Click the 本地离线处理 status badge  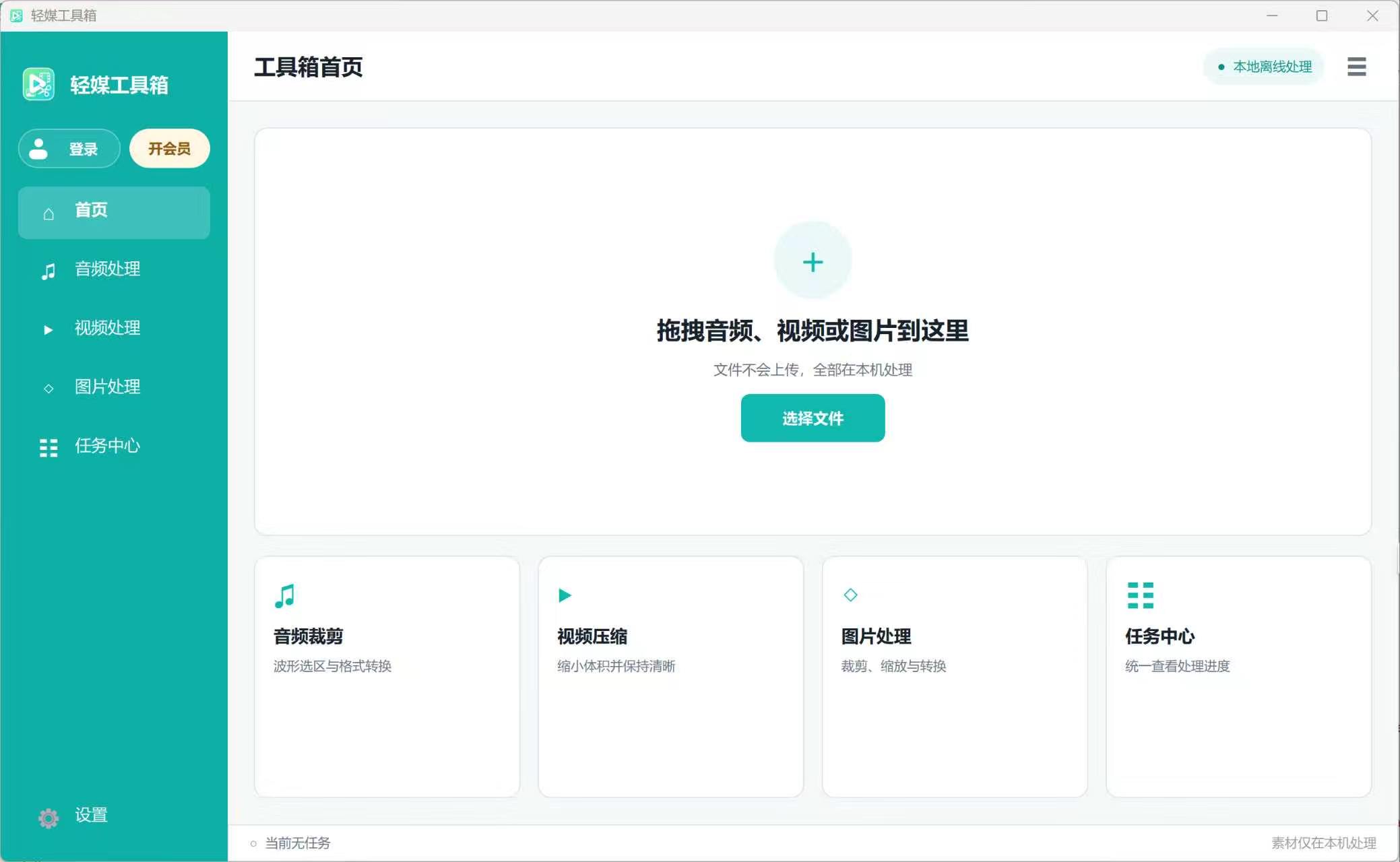pyautogui.click(x=1264, y=67)
